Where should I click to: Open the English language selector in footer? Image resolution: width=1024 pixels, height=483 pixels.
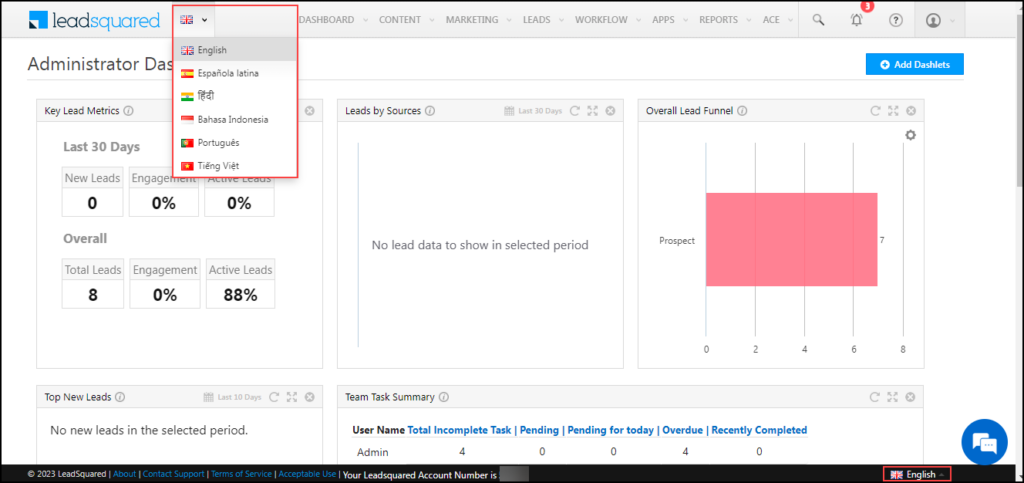click(916, 474)
